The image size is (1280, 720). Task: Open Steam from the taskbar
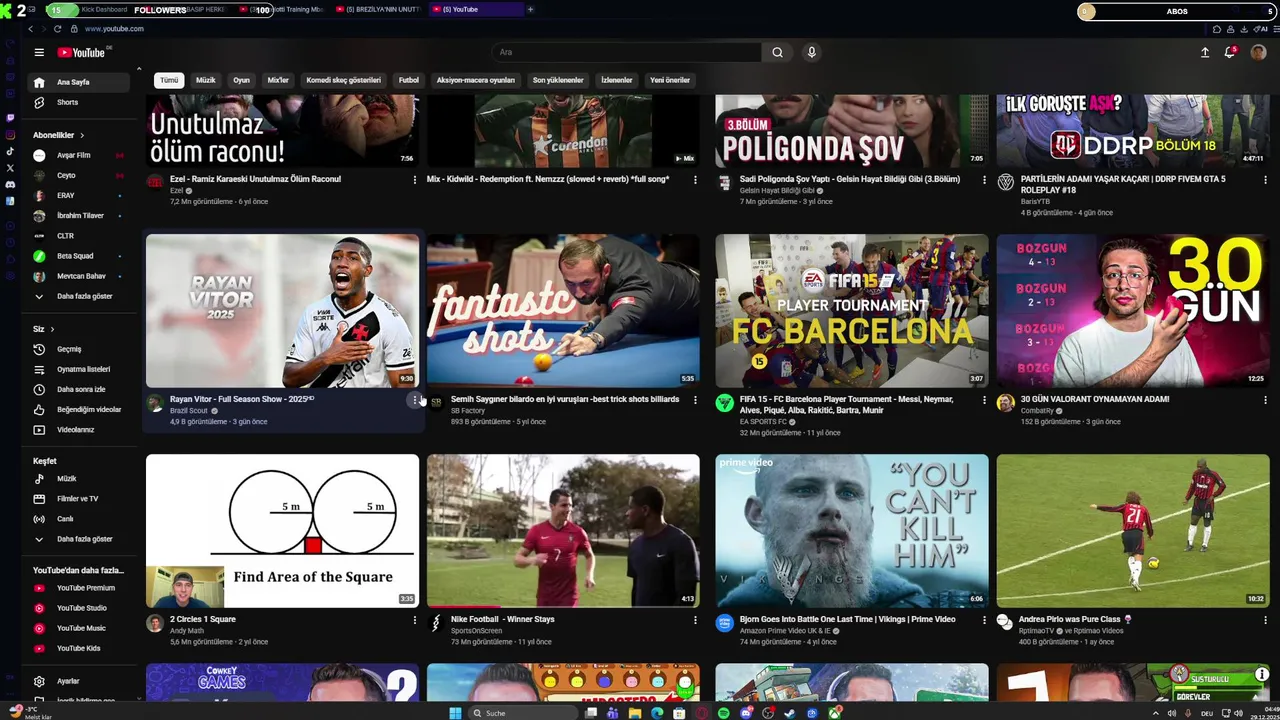(x=789, y=713)
